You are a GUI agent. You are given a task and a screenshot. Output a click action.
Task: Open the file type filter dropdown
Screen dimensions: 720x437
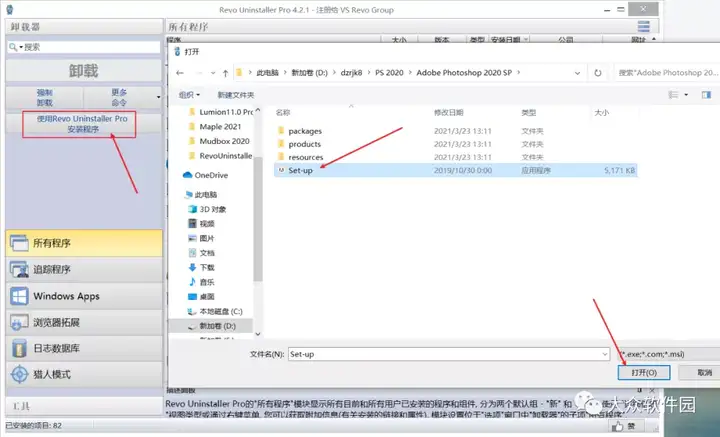[669, 354]
